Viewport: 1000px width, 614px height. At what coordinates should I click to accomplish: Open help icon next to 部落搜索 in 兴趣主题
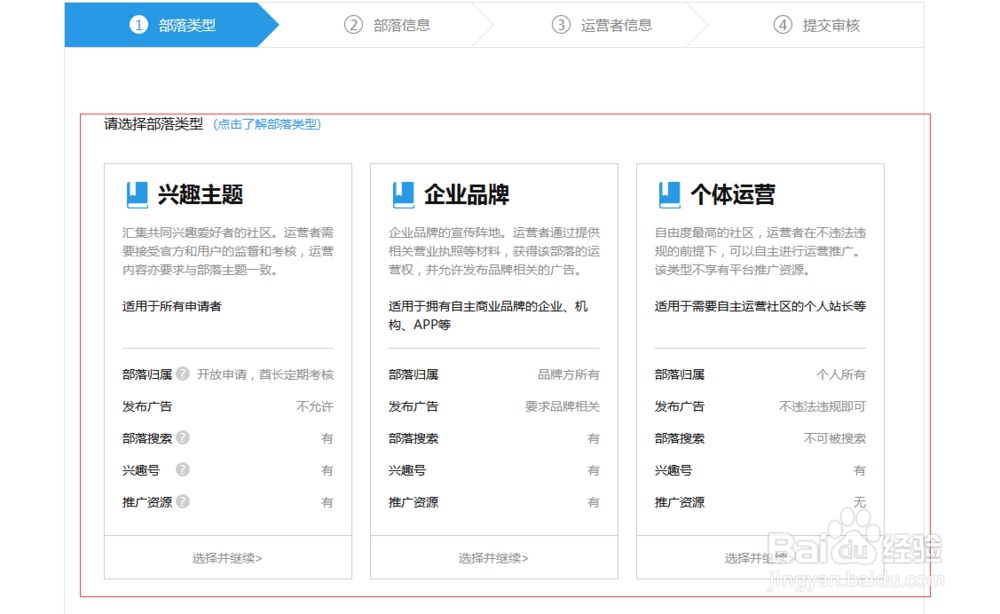click(x=183, y=437)
